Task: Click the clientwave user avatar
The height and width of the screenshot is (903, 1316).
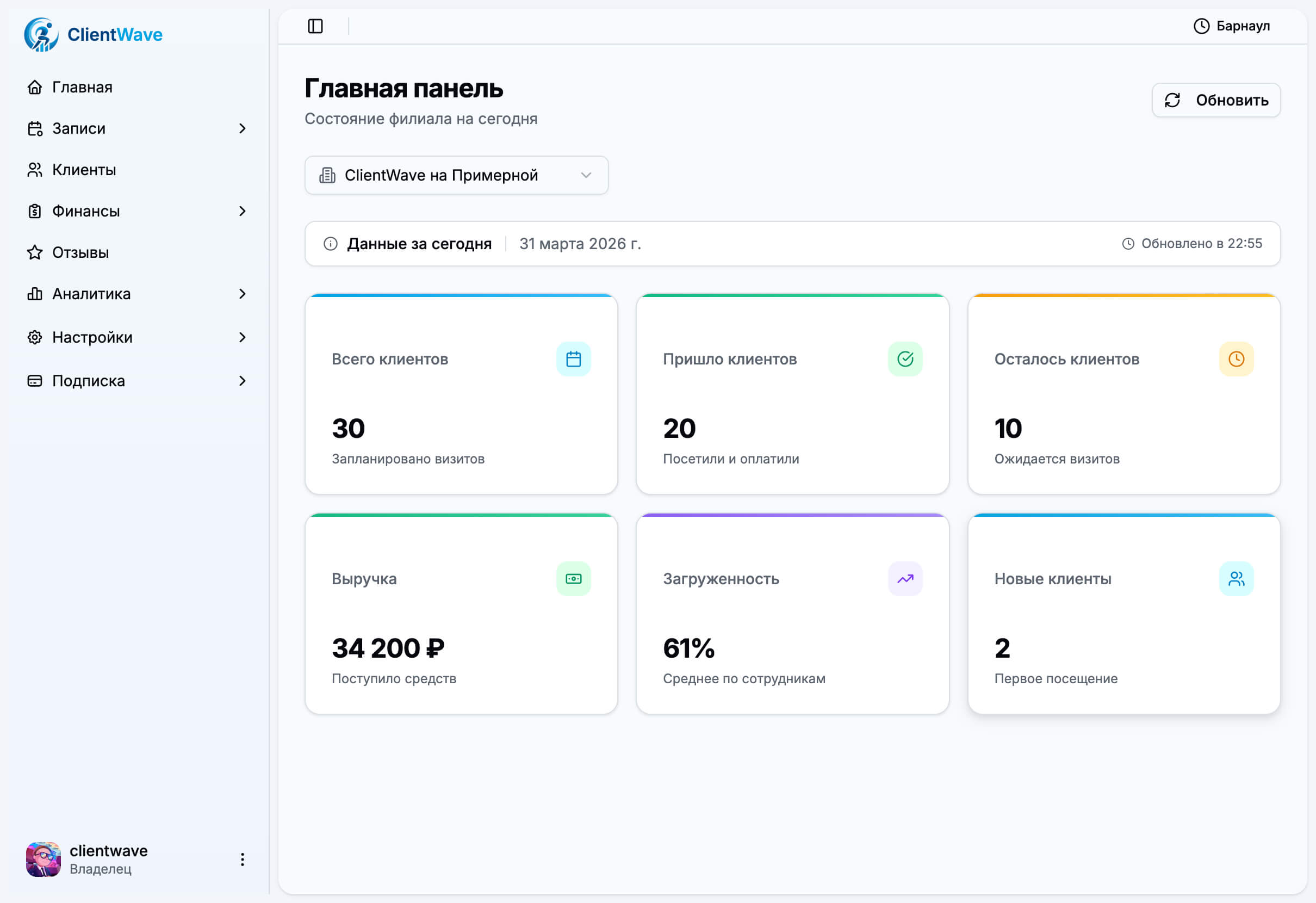Action: (x=43, y=859)
